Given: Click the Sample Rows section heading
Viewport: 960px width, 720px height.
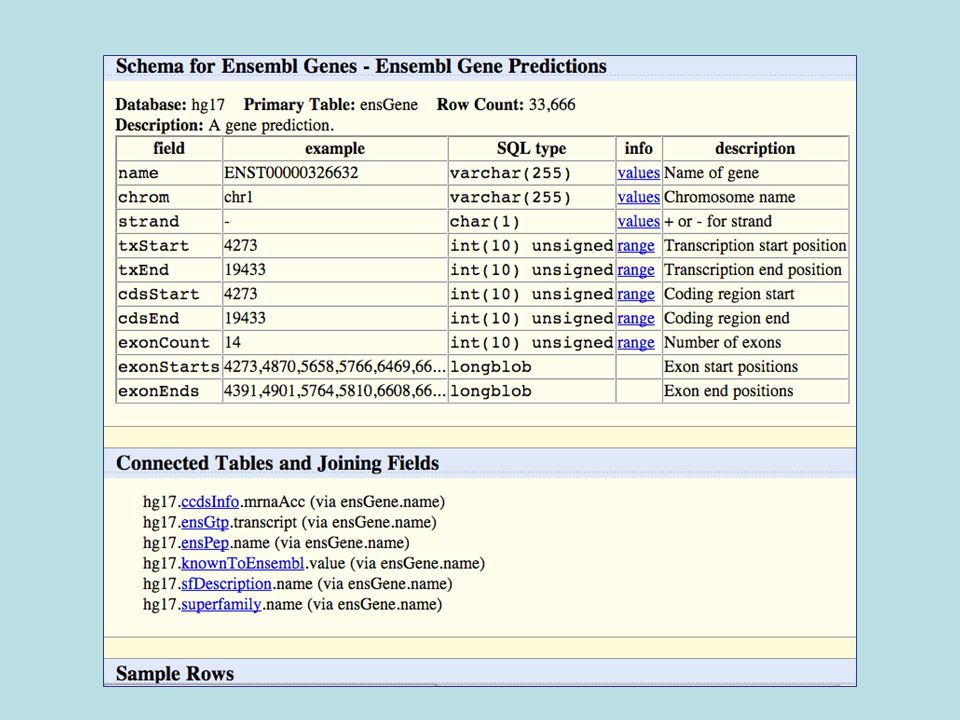Looking at the screenshot, I should pos(175,673).
